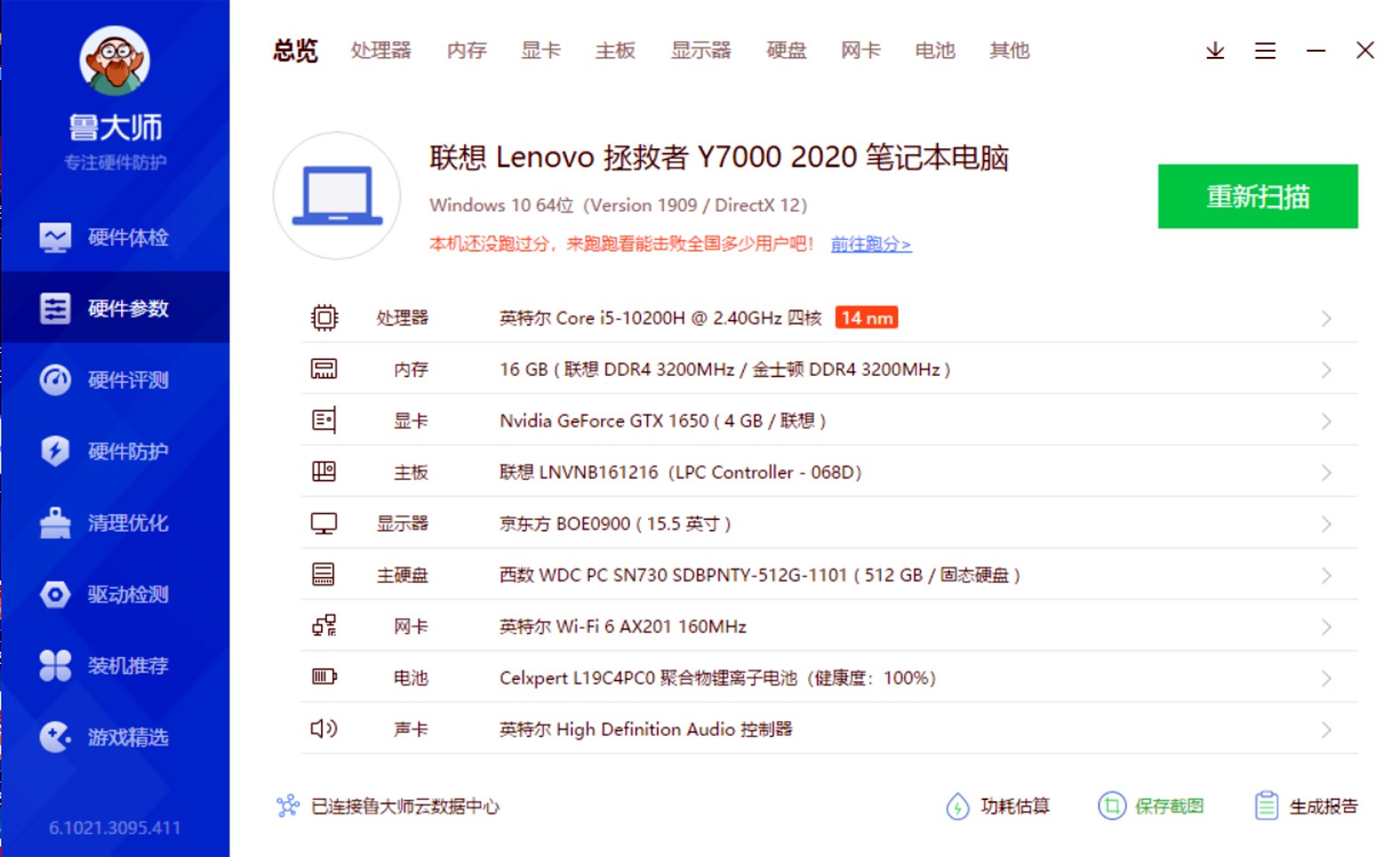Screen dimensions: 1400x857
Task: Expand the 内存 row chevron
Action: 1326,370
